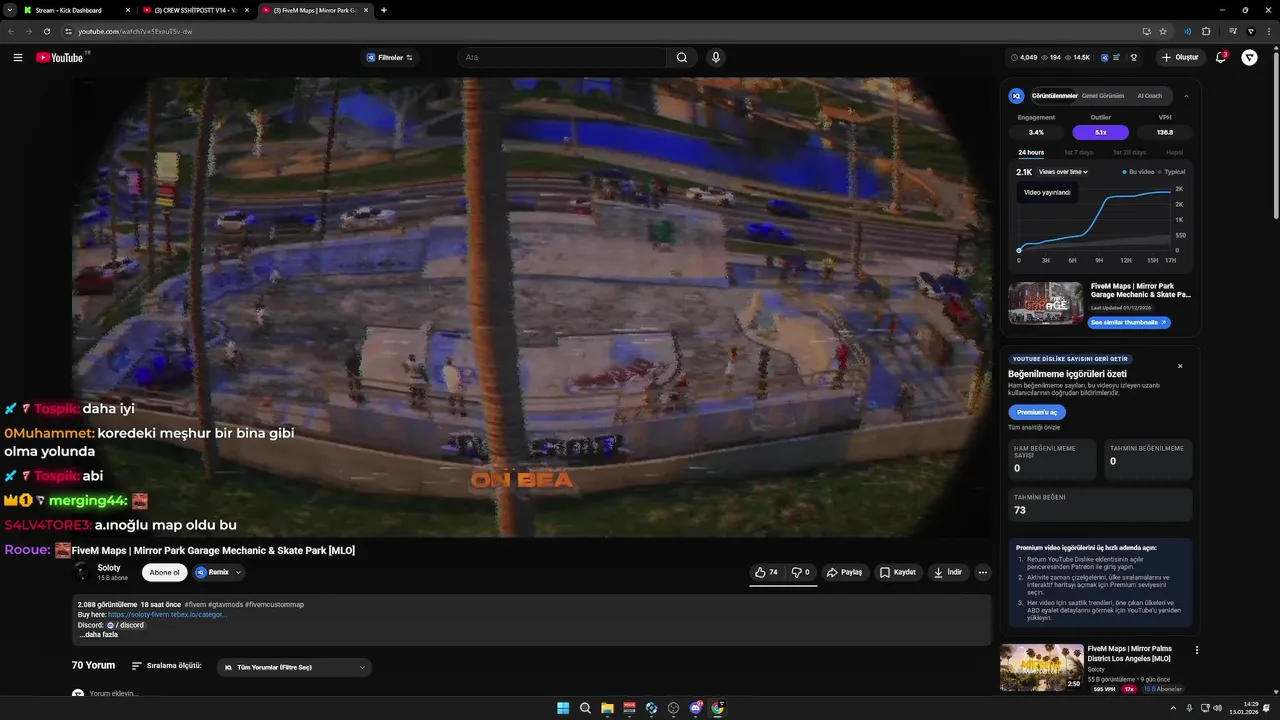Open Discord from the taskbar

(x=696, y=708)
